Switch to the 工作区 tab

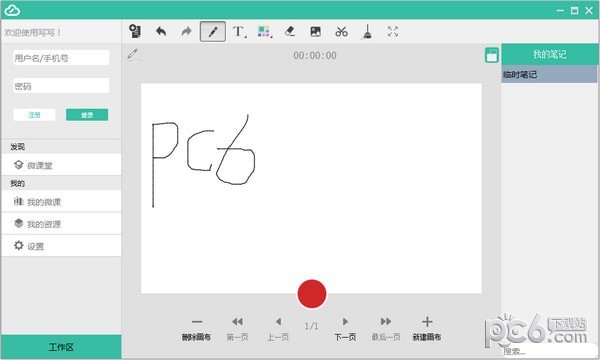pyautogui.click(x=61, y=347)
